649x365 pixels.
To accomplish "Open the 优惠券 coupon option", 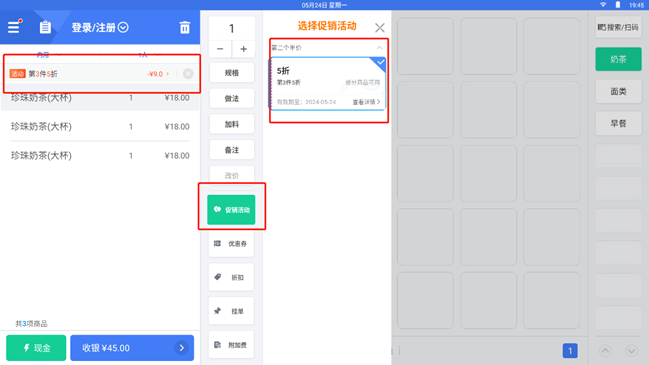I will click(231, 244).
